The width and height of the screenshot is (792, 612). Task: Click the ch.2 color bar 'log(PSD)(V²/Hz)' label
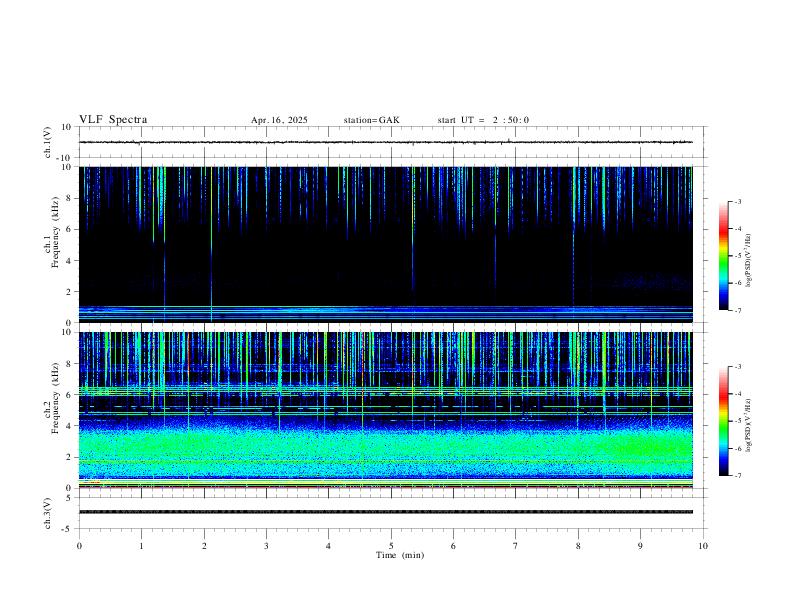point(749,425)
